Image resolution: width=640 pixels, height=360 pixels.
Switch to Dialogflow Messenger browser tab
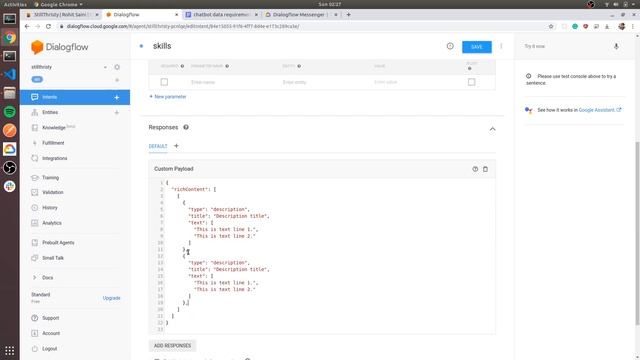point(300,15)
